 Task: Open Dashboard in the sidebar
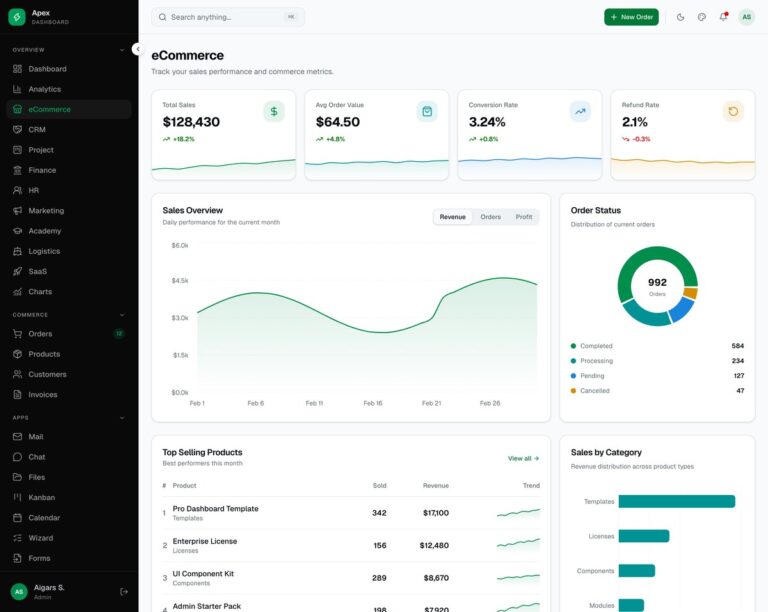[x=69, y=69]
